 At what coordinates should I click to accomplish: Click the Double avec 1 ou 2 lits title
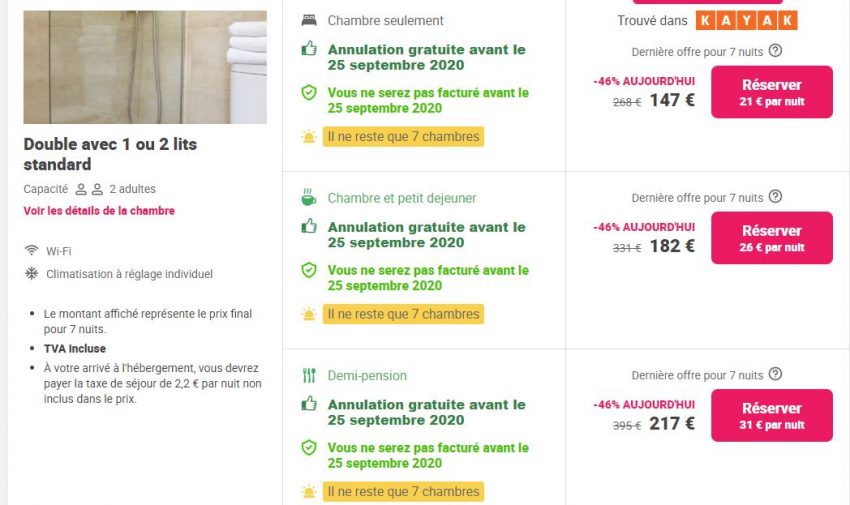[x=110, y=154]
